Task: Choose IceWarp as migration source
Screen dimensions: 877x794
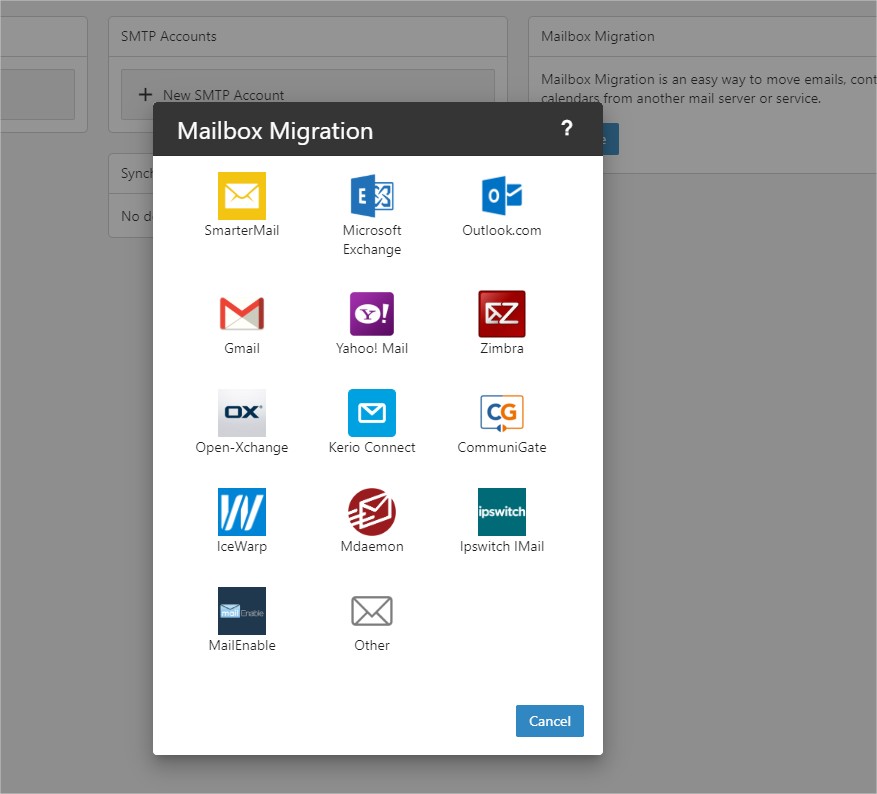Action: [x=242, y=512]
